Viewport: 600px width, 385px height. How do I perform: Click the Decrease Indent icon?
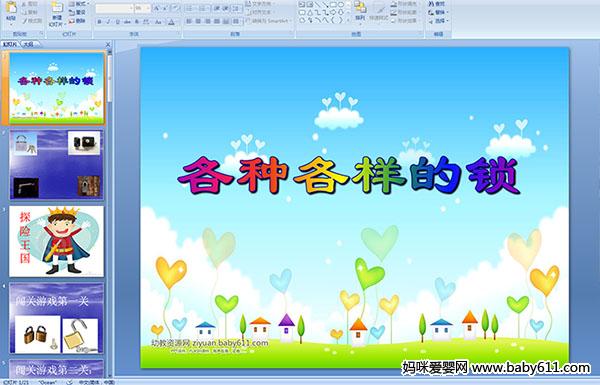[x=217, y=8]
